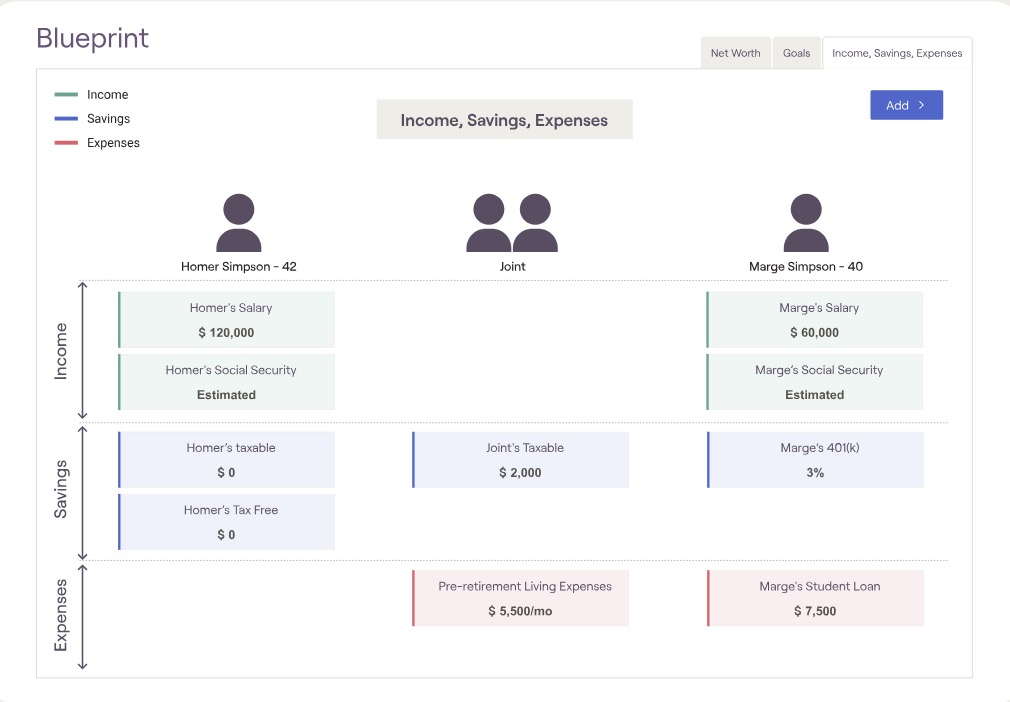Click the blue Savings legend line
Viewport: 1010px width, 702px height.
pos(66,119)
